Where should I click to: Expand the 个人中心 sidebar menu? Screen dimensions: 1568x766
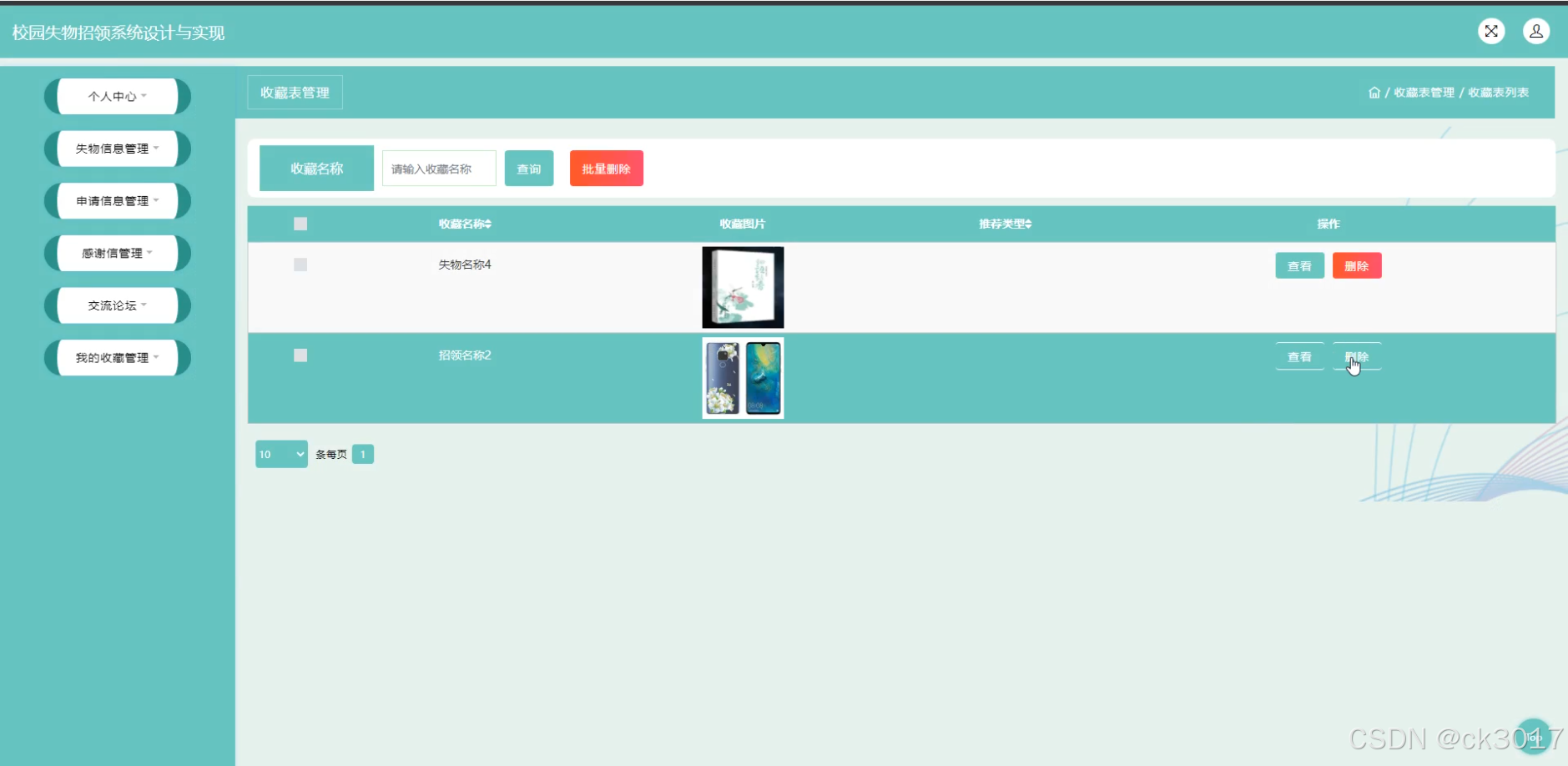[117, 96]
